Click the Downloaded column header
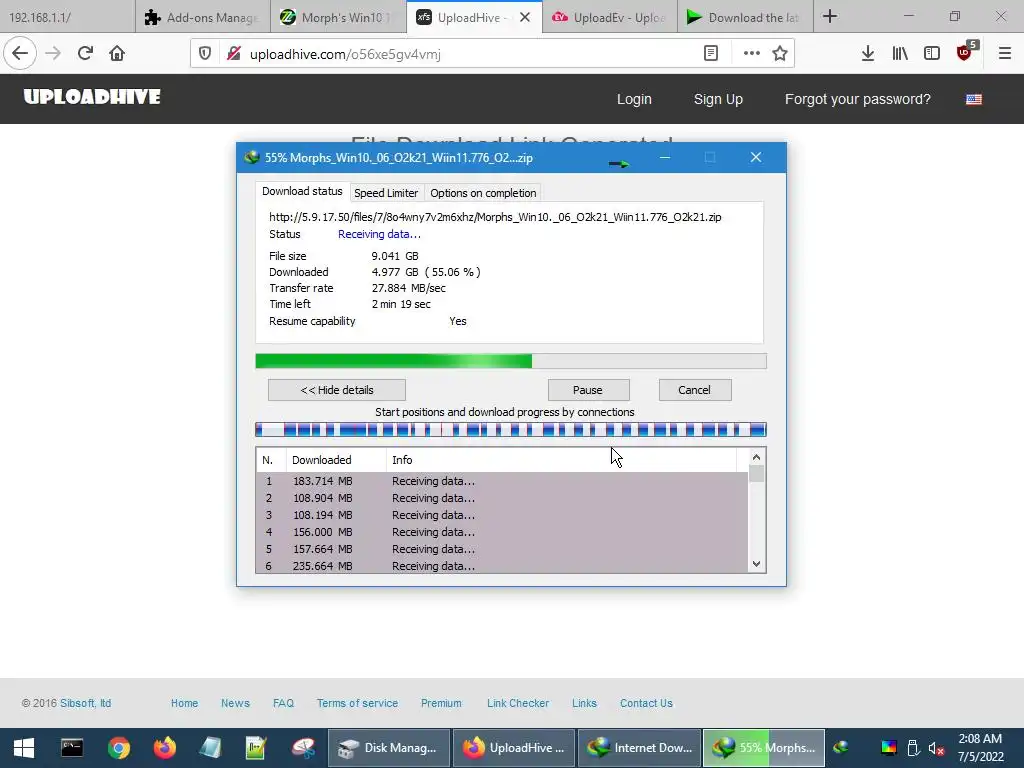 click(x=336, y=460)
